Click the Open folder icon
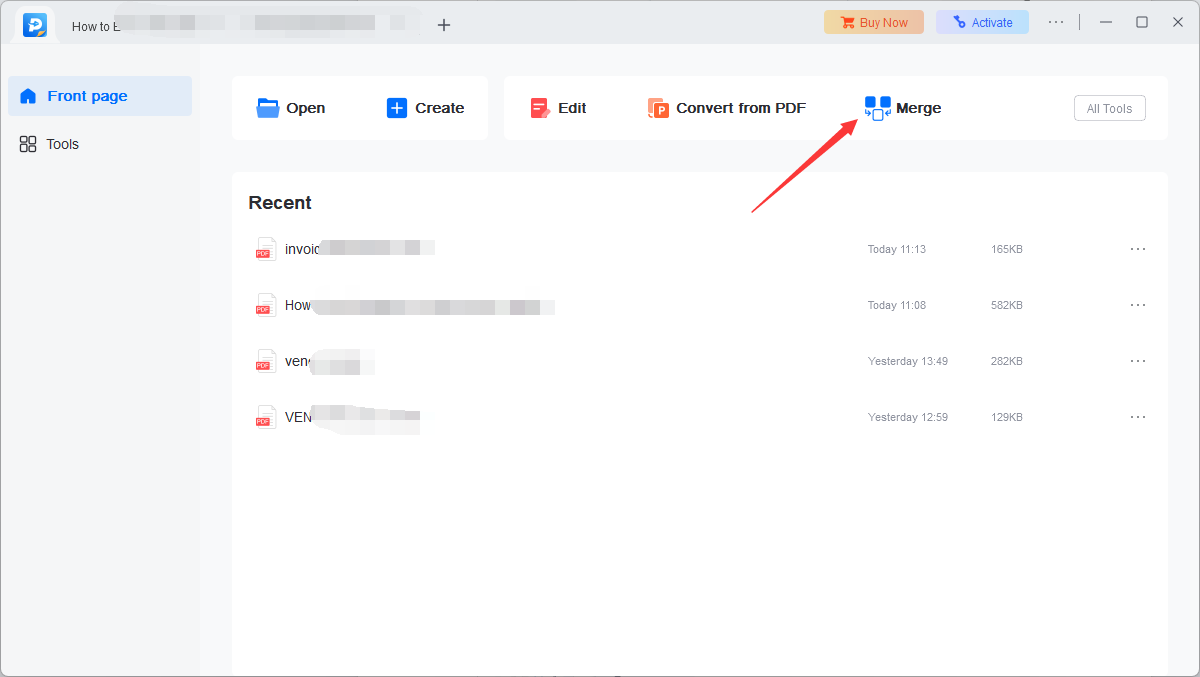Image resolution: width=1200 pixels, height=677 pixels. tap(268, 108)
